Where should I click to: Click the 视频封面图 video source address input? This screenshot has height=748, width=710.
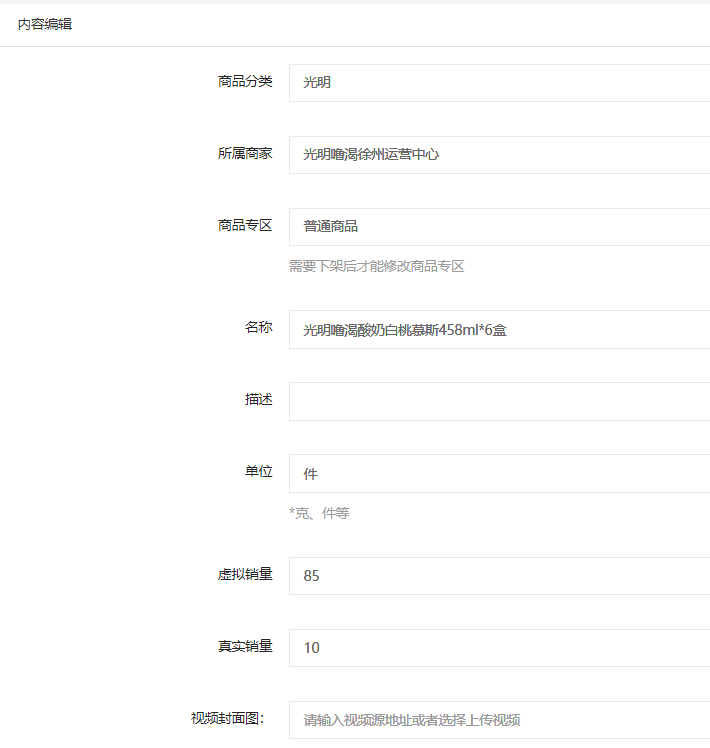pos(500,720)
